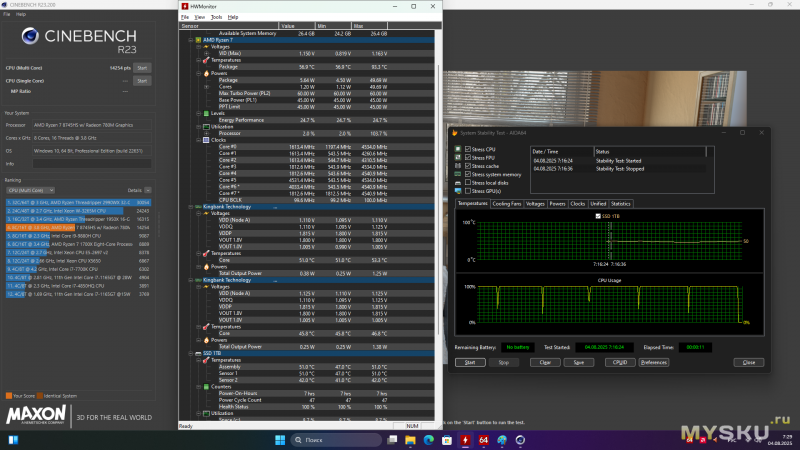This screenshot has height=450, width=800.
Task: Open Microsoft Store from the taskbar
Action: (x=447, y=440)
